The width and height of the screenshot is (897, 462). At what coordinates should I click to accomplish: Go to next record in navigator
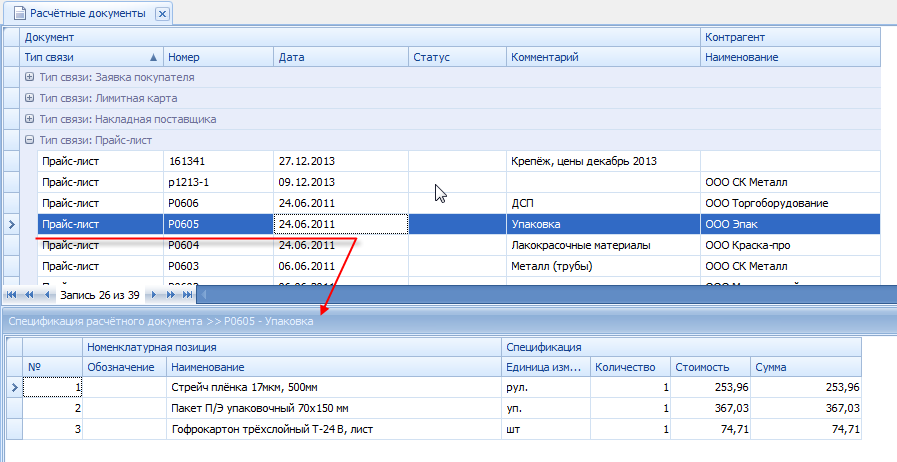(153, 295)
